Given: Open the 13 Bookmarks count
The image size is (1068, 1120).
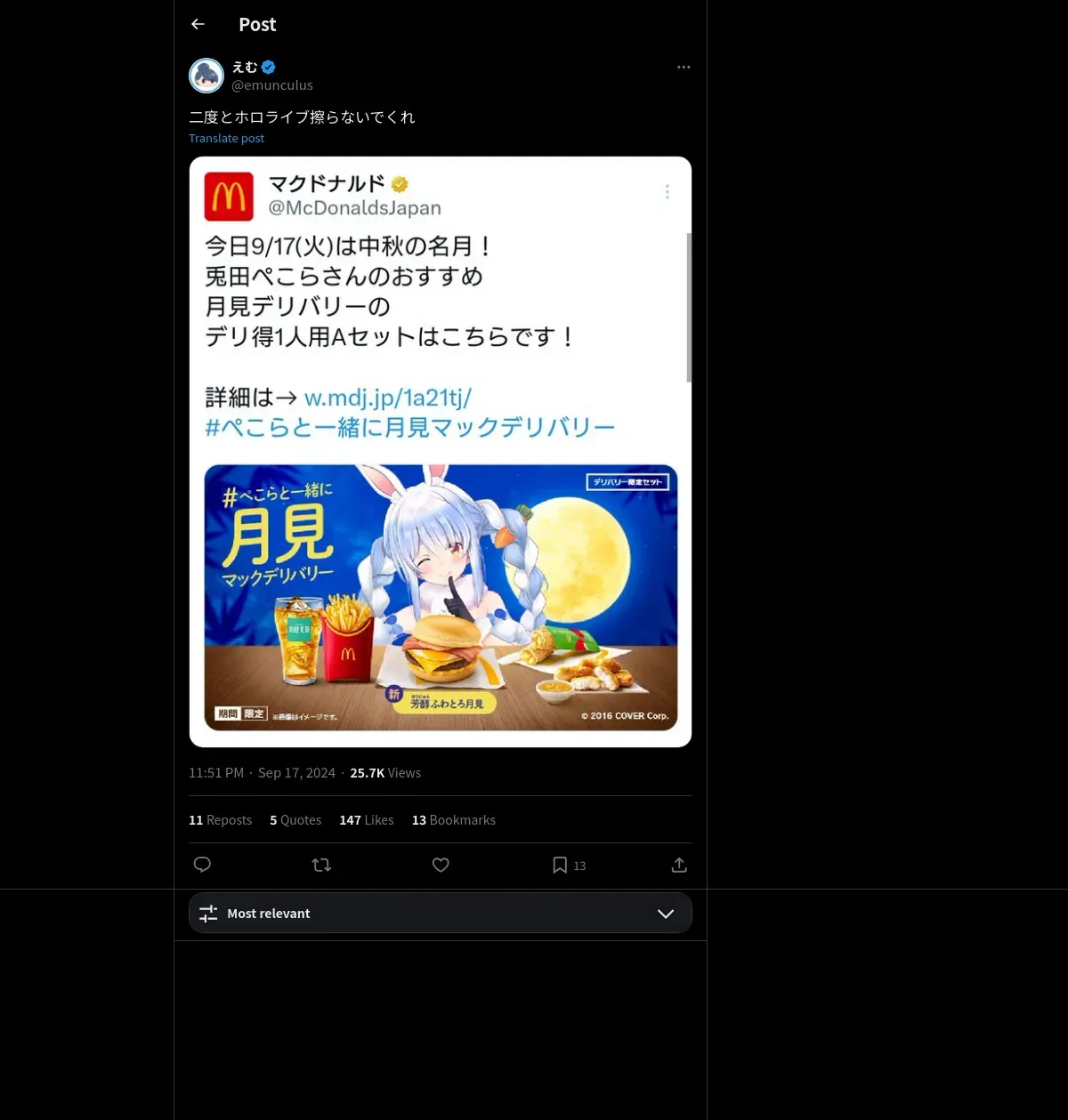Looking at the screenshot, I should click(453, 820).
